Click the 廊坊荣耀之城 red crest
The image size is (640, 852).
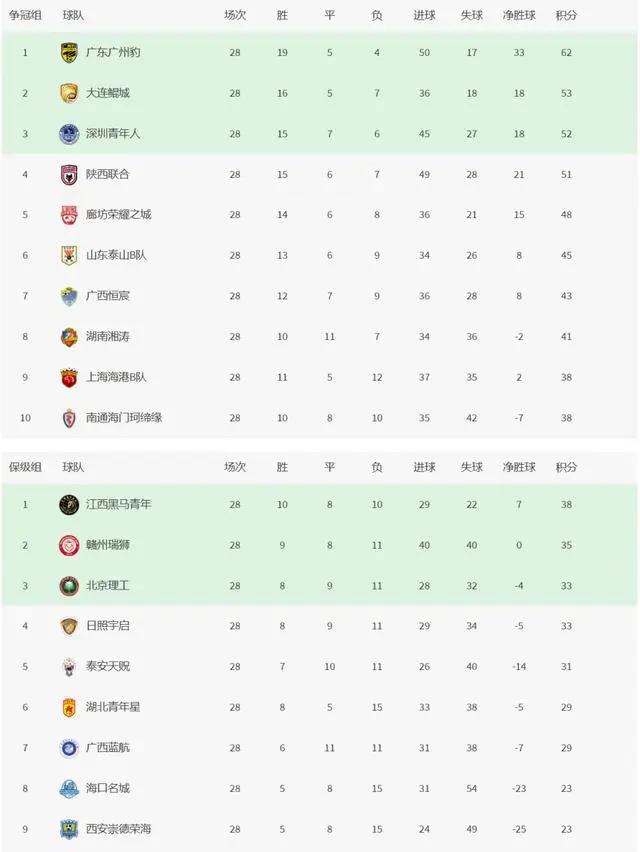[x=69, y=215]
